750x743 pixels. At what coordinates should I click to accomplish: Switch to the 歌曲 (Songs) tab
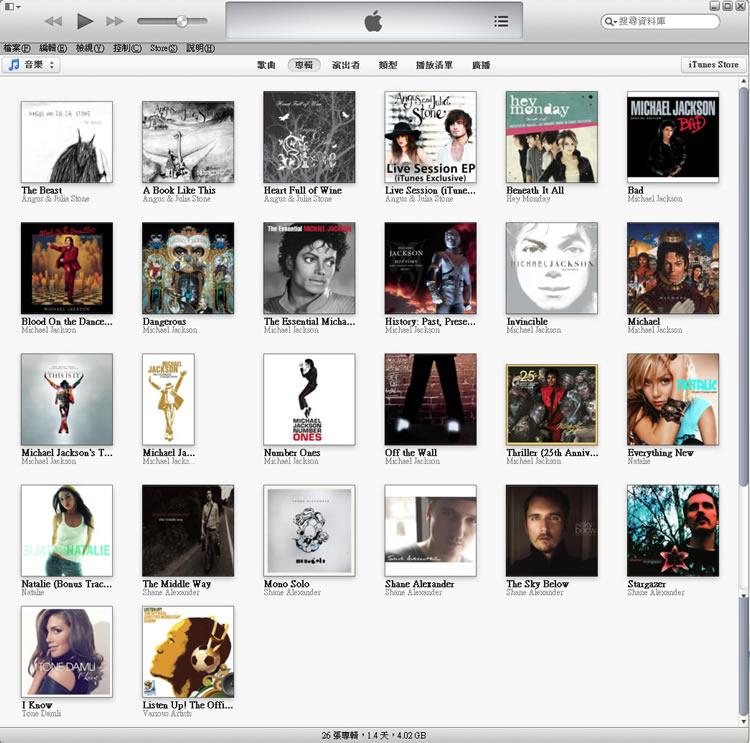point(266,65)
